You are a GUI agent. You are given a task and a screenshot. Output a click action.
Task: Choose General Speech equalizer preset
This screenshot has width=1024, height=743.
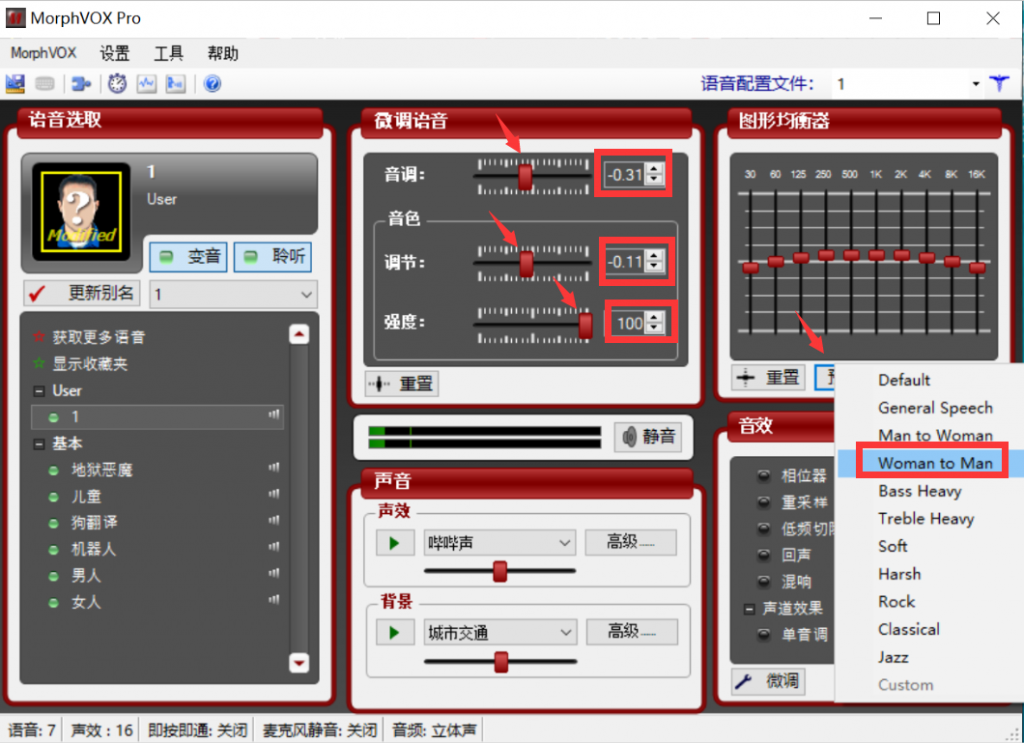(935, 408)
